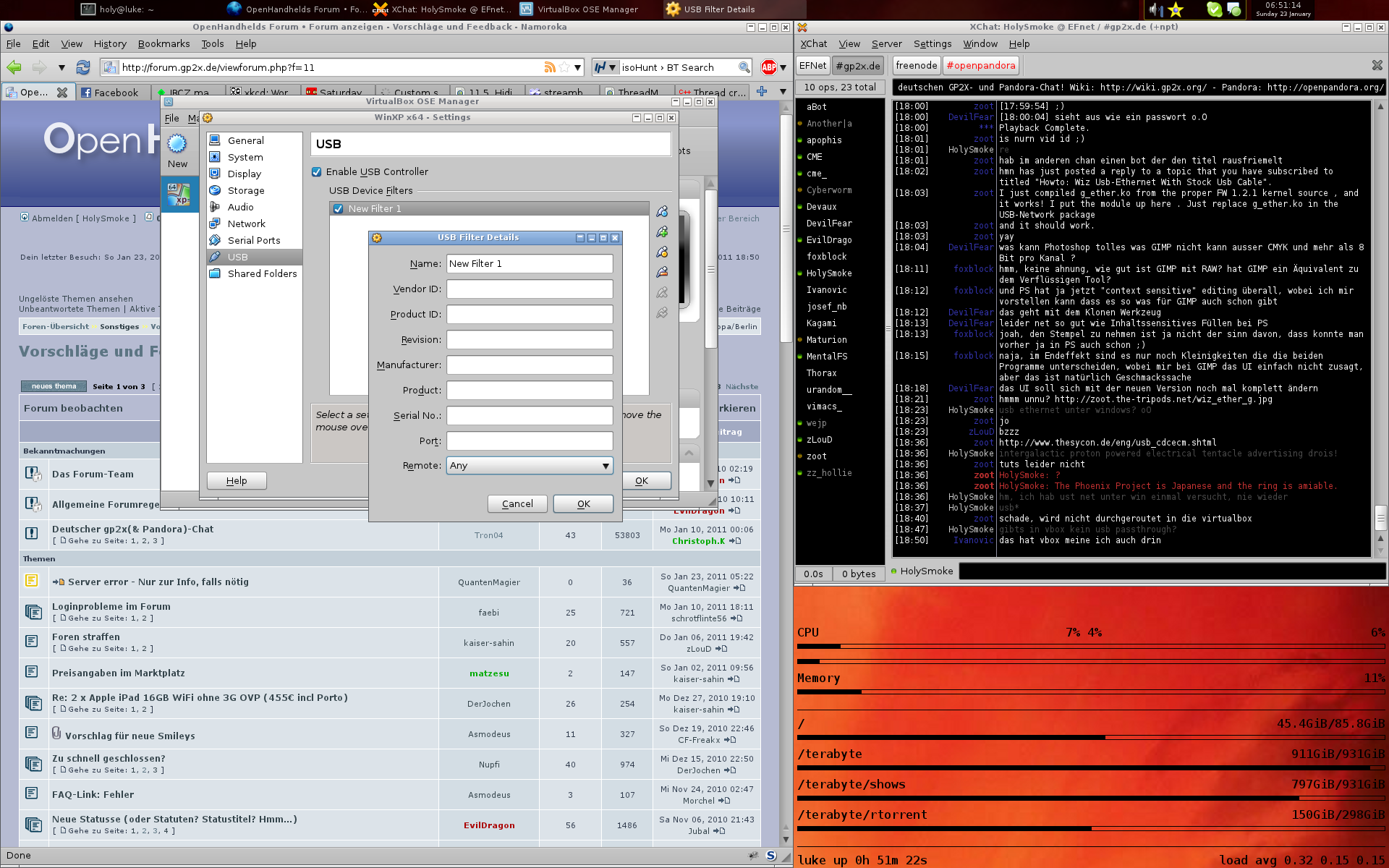Image resolution: width=1389 pixels, height=868 pixels.
Task: Click the browser reload icon
Action: point(83,67)
